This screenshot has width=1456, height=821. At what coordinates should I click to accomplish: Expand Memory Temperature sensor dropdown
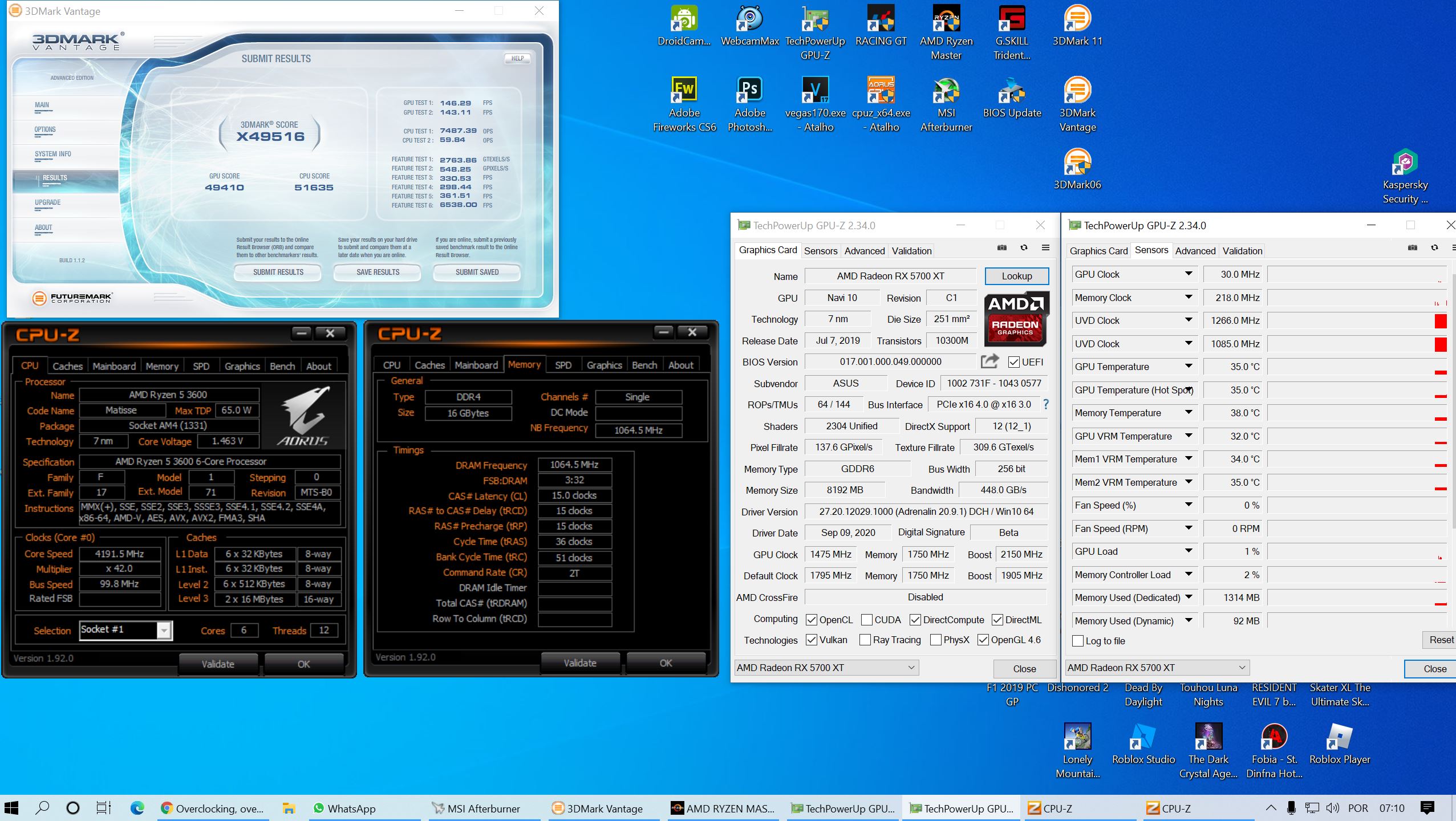point(1189,413)
